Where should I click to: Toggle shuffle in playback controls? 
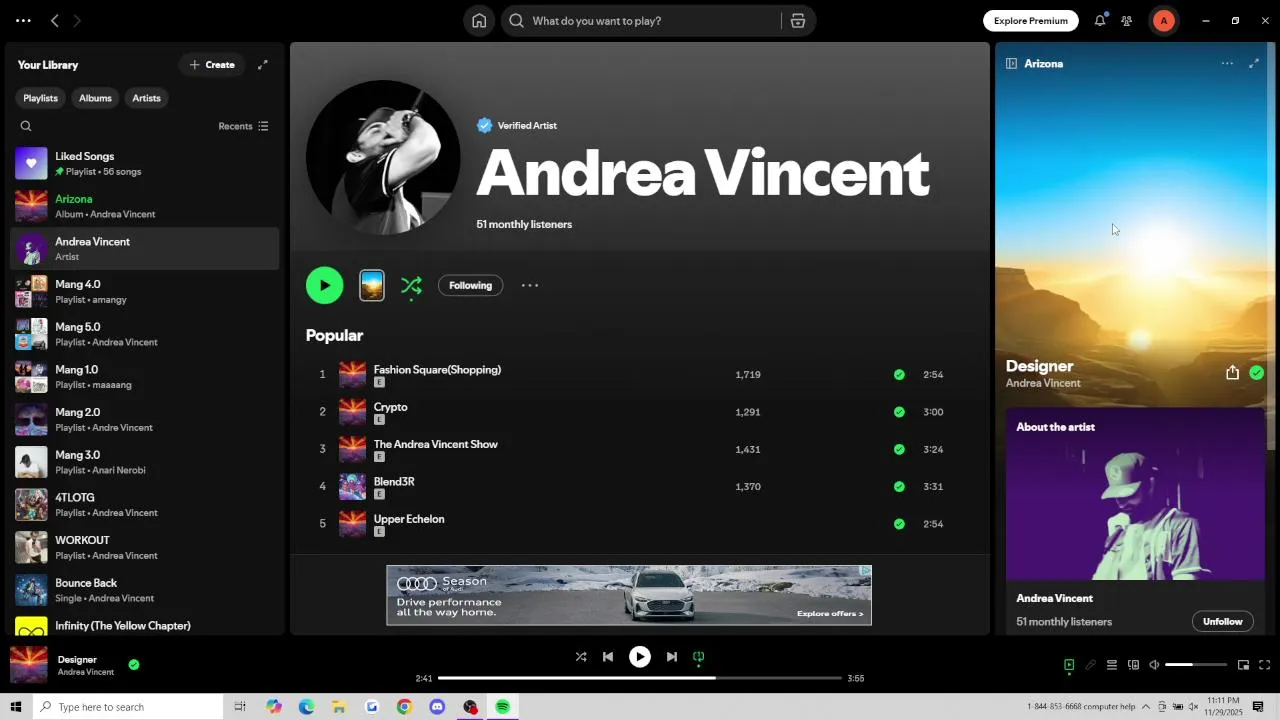tap(581, 657)
